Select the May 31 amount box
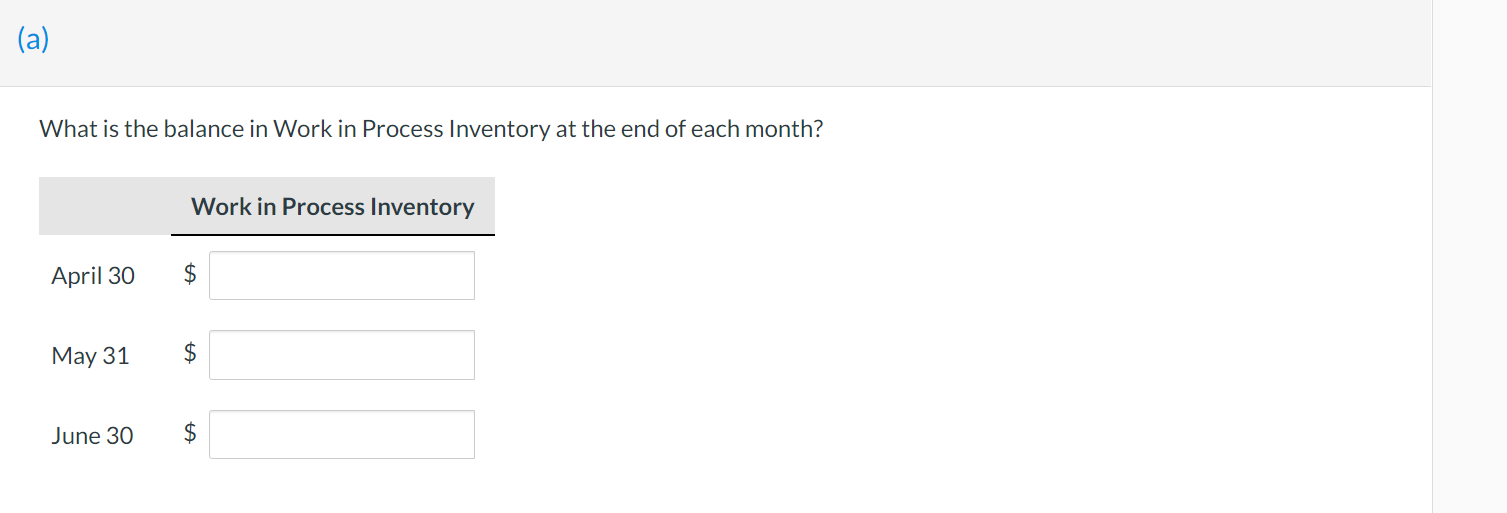 pyautogui.click(x=342, y=355)
